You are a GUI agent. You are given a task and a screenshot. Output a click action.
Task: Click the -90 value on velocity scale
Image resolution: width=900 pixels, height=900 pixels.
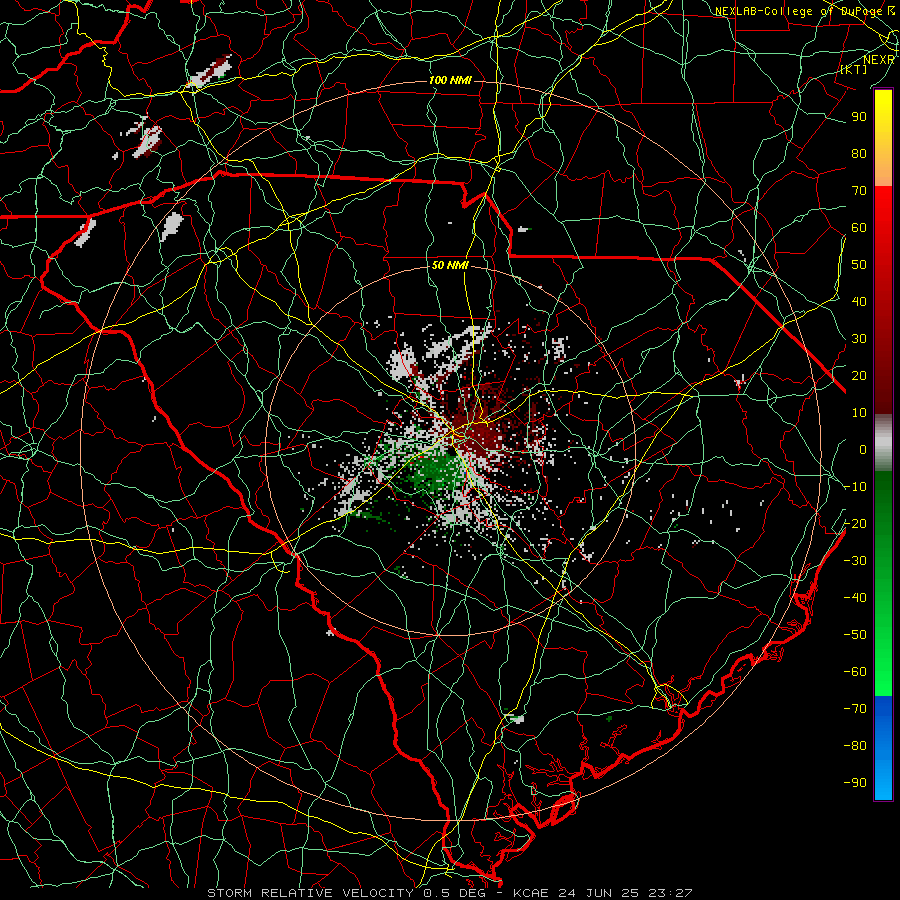pyautogui.click(x=855, y=783)
